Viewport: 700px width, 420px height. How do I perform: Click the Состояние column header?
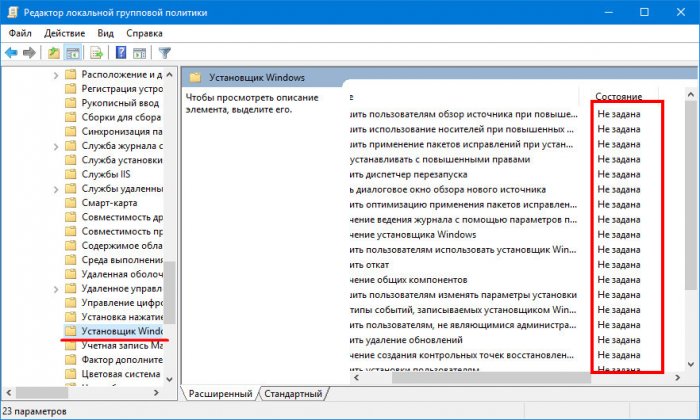619,96
